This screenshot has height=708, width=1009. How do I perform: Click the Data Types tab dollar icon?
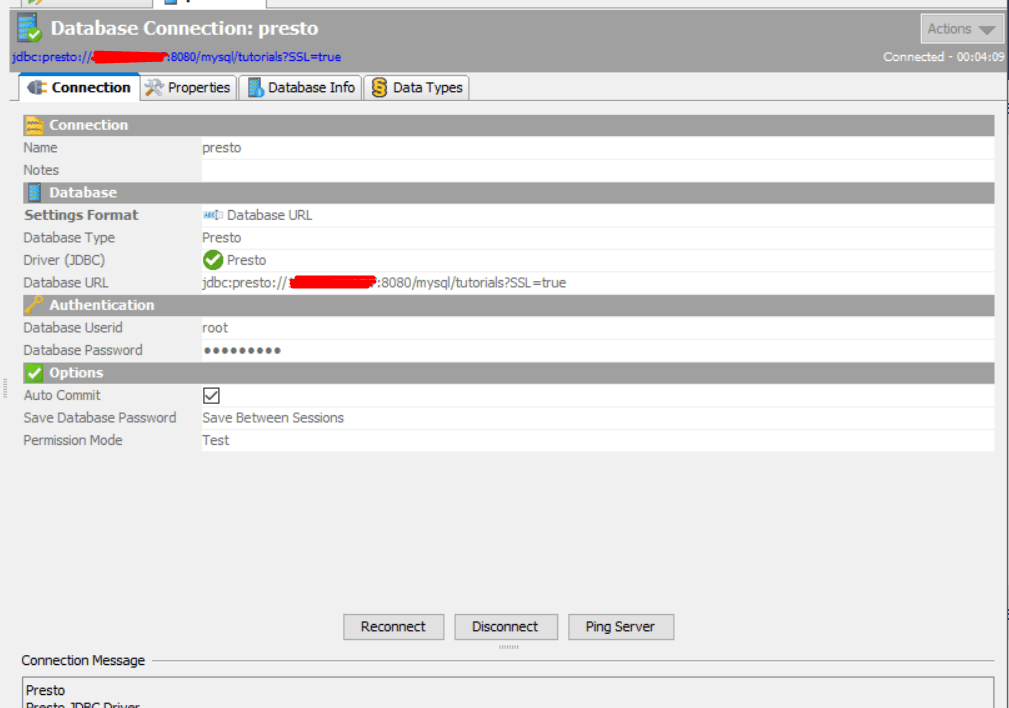pos(378,86)
